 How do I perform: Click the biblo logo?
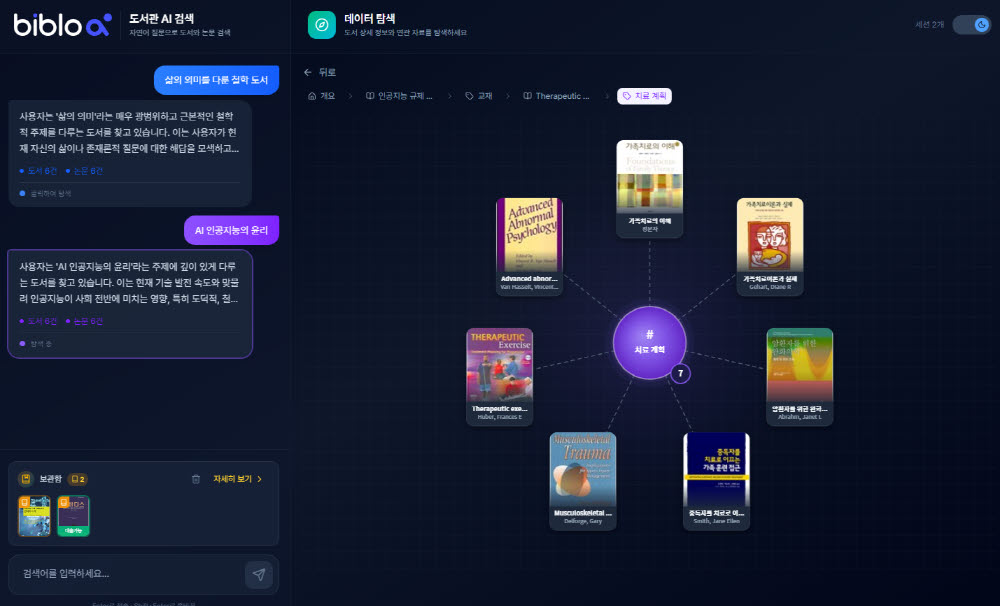(x=62, y=25)
